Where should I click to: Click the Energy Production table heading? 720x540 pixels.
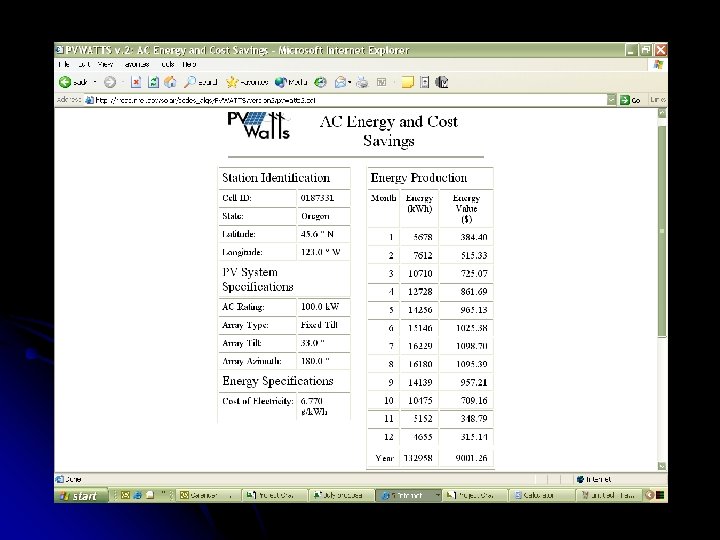point(419,178)
